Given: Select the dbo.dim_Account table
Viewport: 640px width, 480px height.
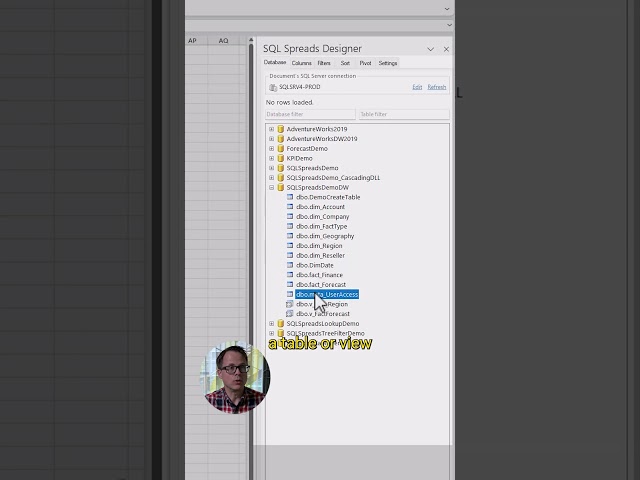Looking at the screenshot, I should [x=320, y=207].
